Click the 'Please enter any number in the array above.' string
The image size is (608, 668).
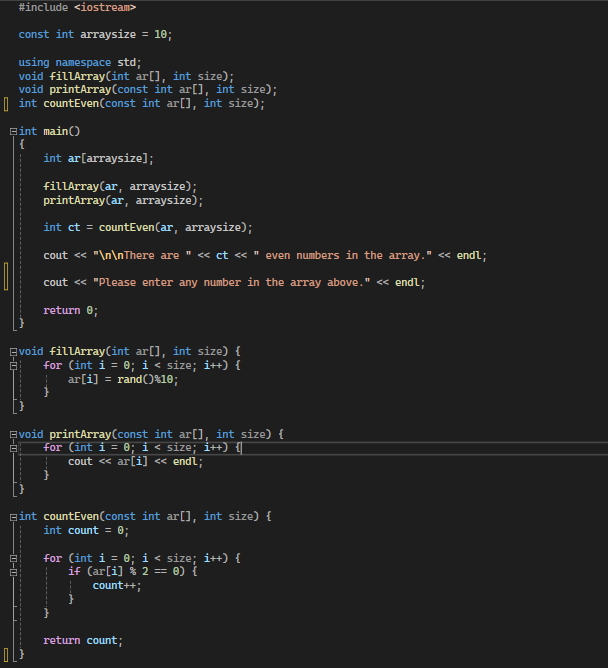point(231,282)
